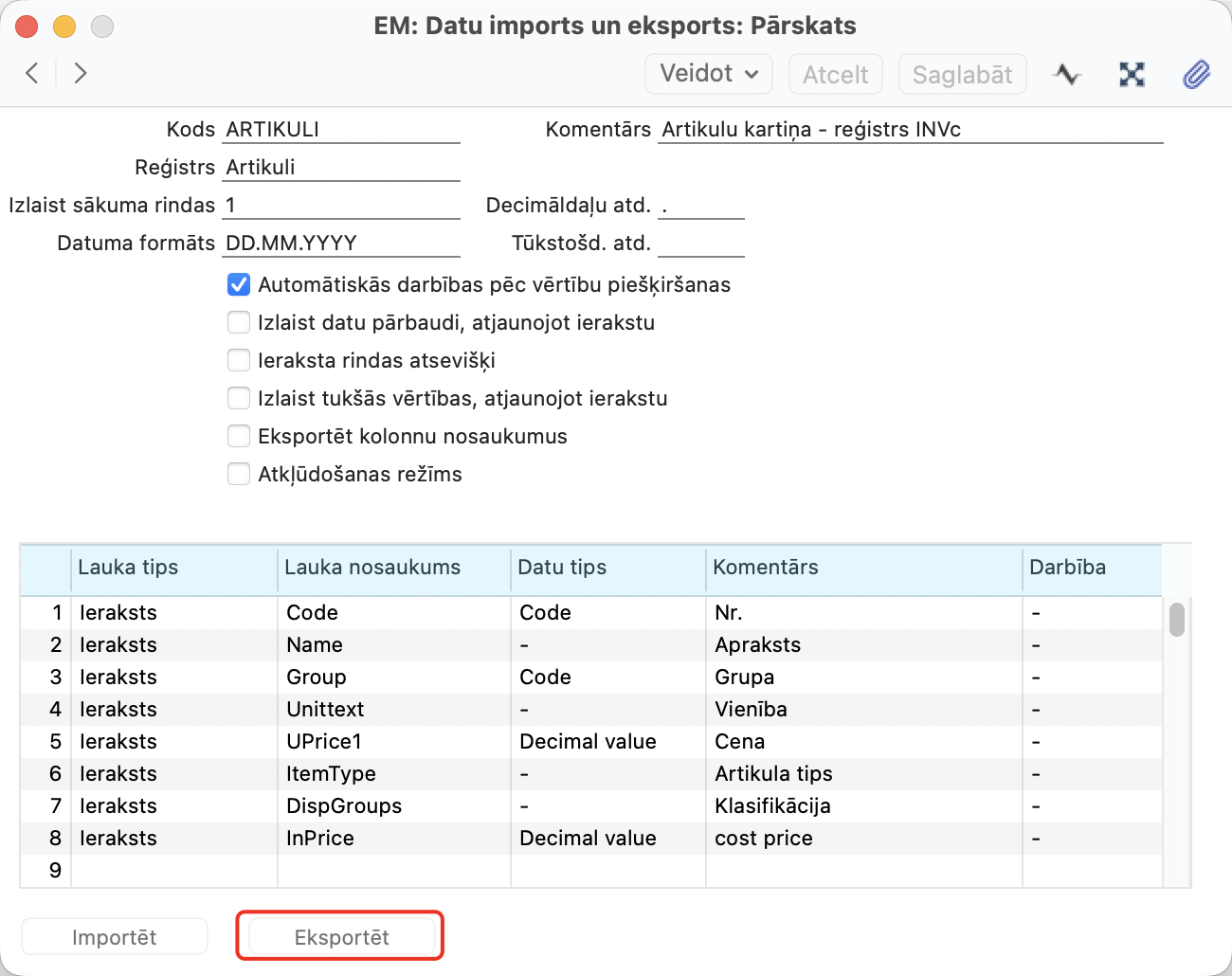Expand the Veidot dropdown menu

coord(709,74)
